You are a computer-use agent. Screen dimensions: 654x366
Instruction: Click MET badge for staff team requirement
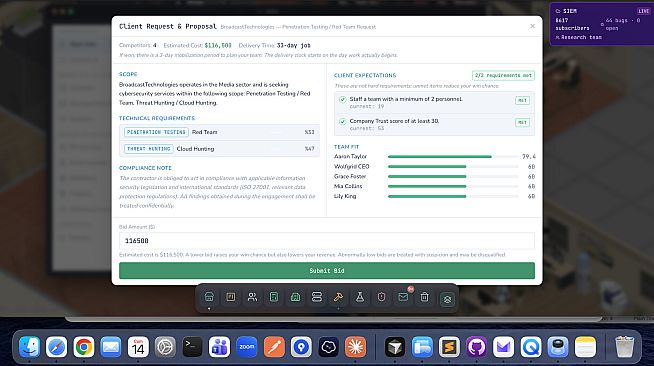(x=522, y=100)
